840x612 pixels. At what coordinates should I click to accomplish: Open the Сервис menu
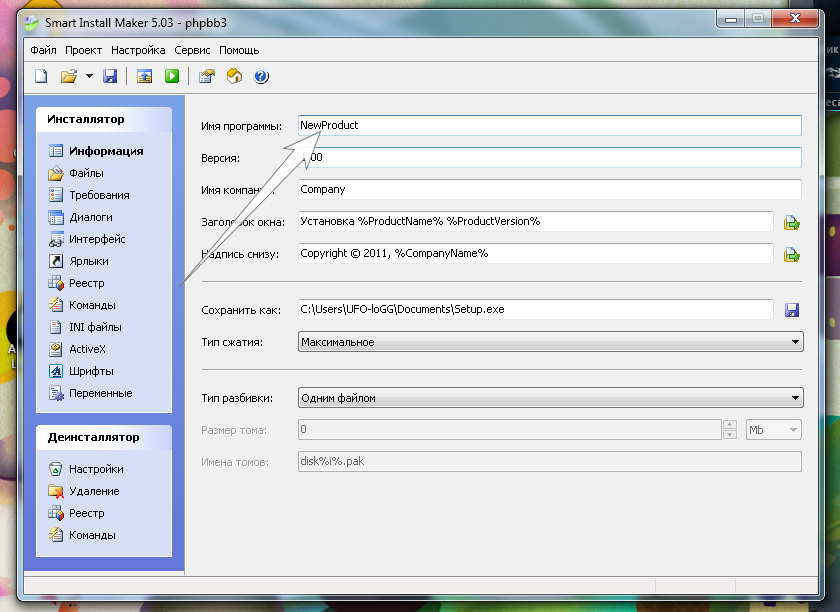pyautogui.click(x=192, y=50)
